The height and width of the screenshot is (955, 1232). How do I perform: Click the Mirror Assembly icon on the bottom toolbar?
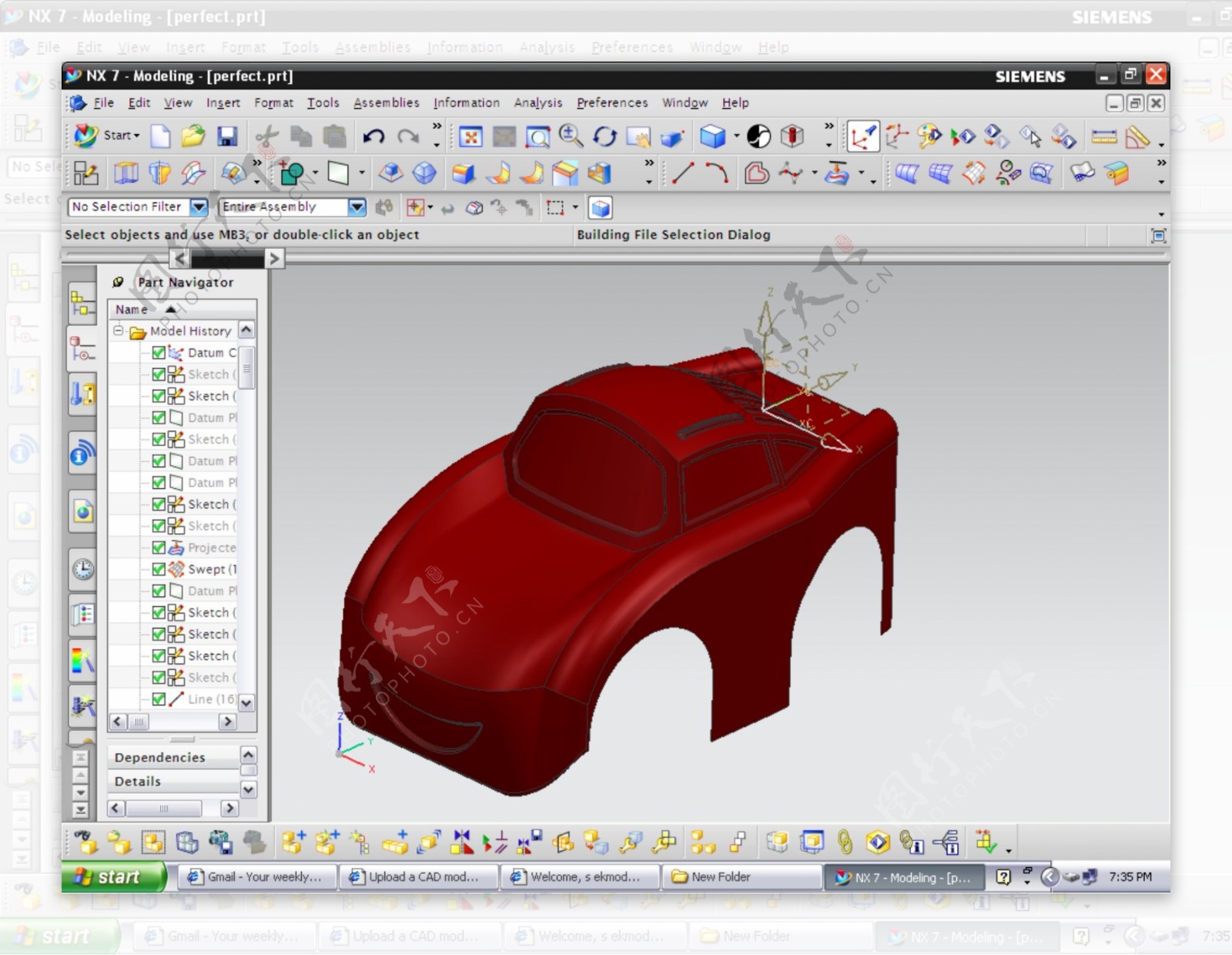point(461,843)
